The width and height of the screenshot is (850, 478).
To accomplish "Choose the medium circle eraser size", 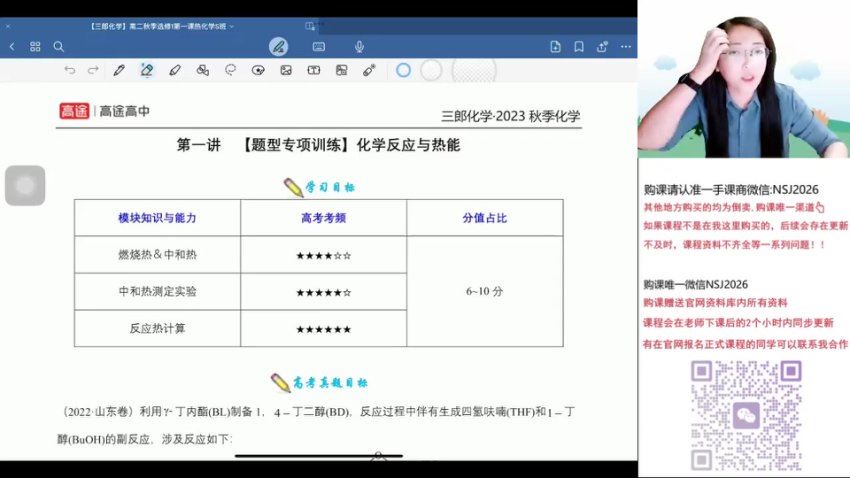I will click(431, 70).
